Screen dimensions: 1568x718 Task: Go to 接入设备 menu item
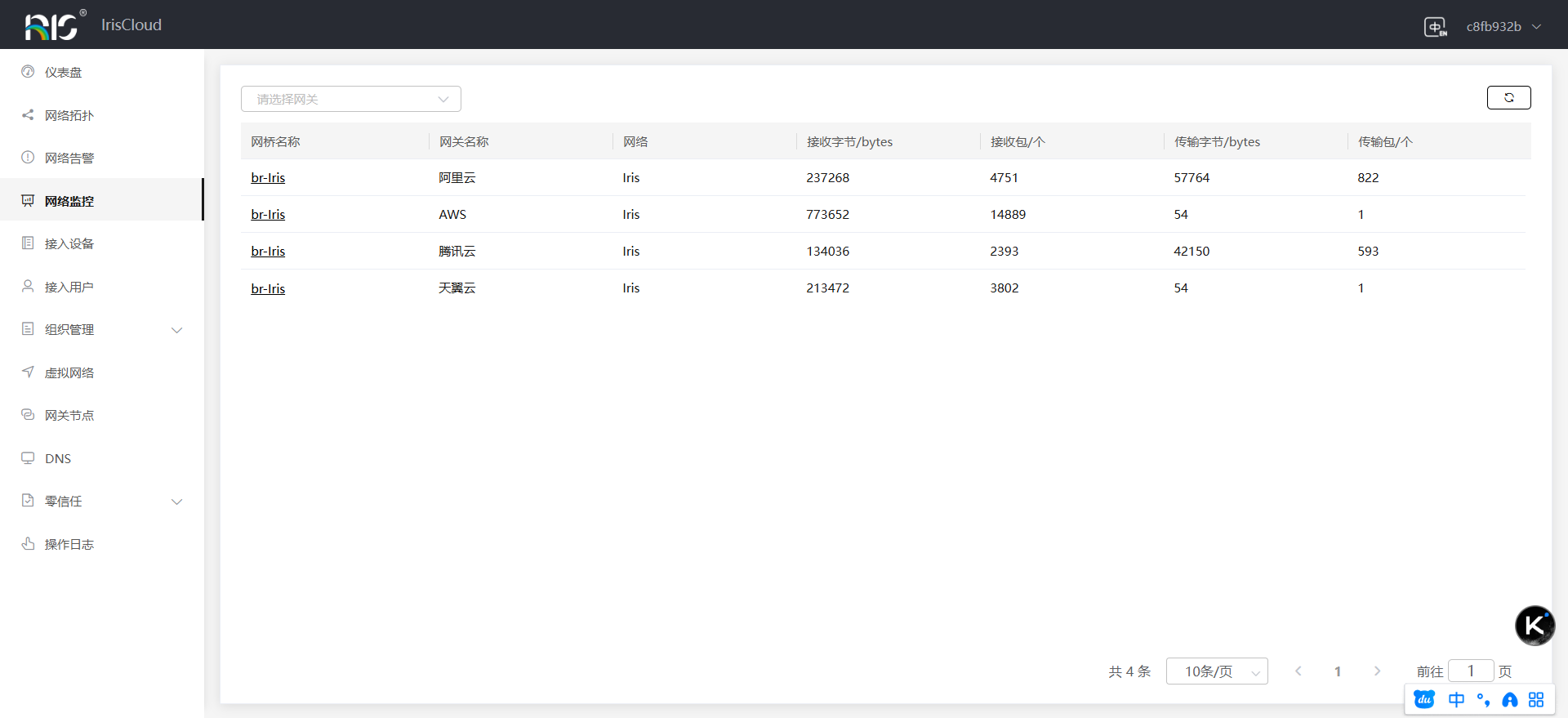coord(69,244)
